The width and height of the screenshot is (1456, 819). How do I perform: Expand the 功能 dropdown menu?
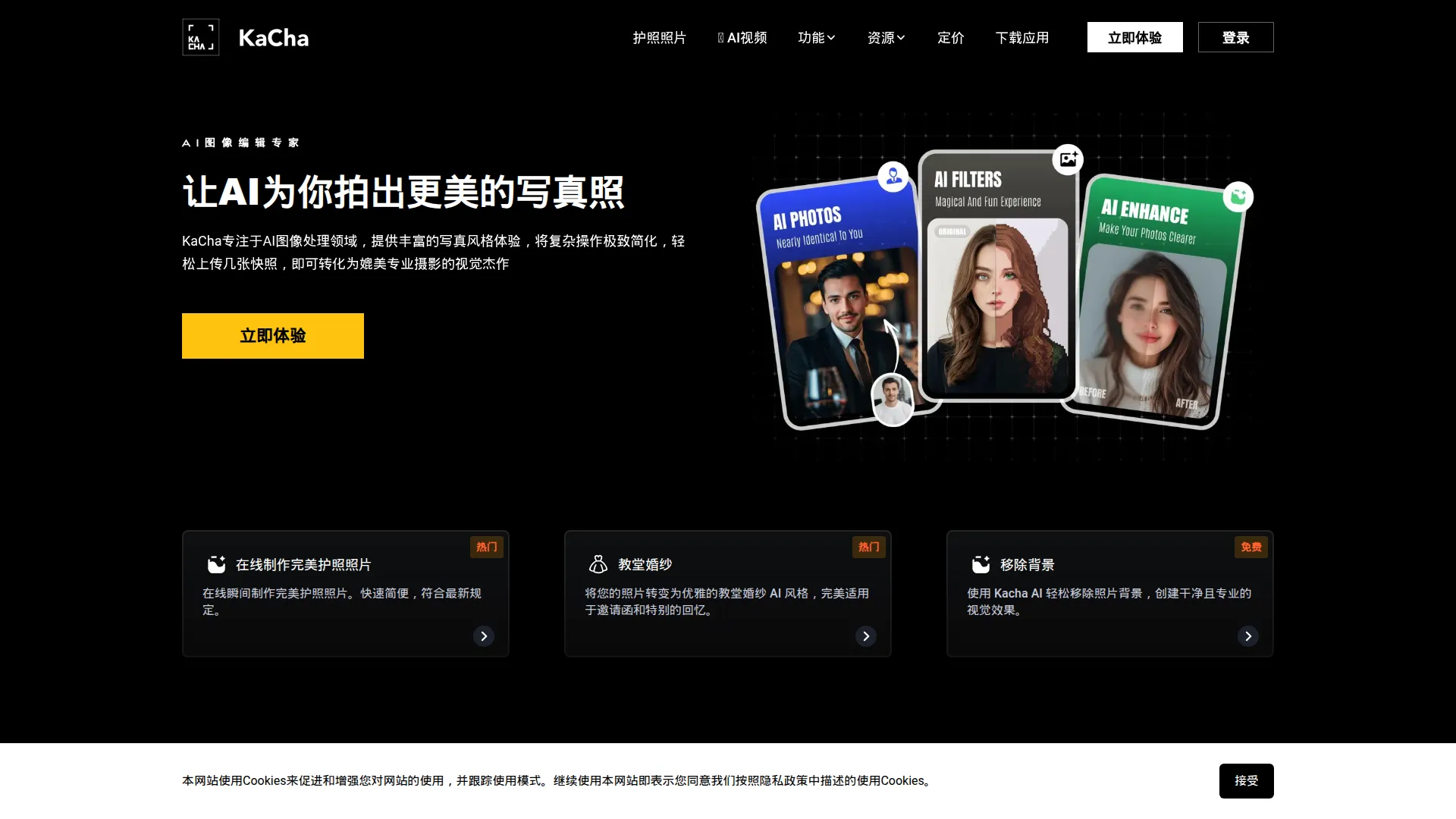(x=817, y=38)
